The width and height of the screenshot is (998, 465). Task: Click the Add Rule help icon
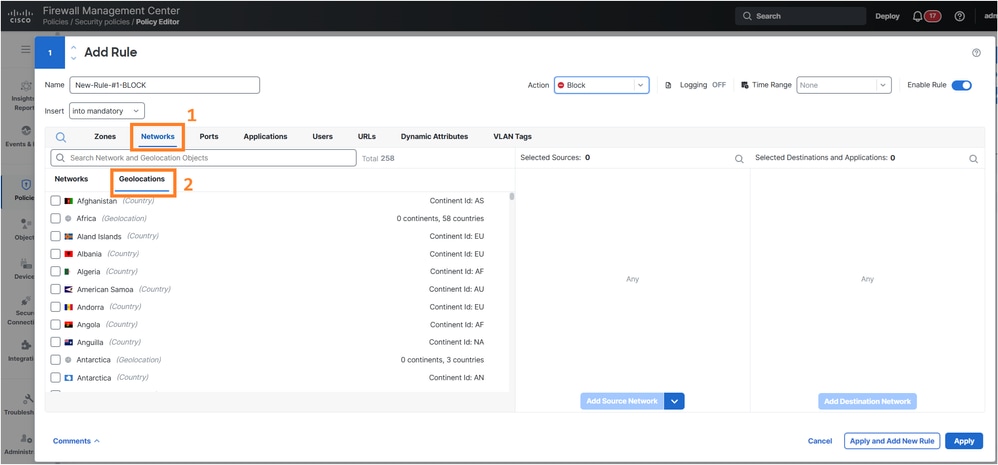[x=976, y=53]
